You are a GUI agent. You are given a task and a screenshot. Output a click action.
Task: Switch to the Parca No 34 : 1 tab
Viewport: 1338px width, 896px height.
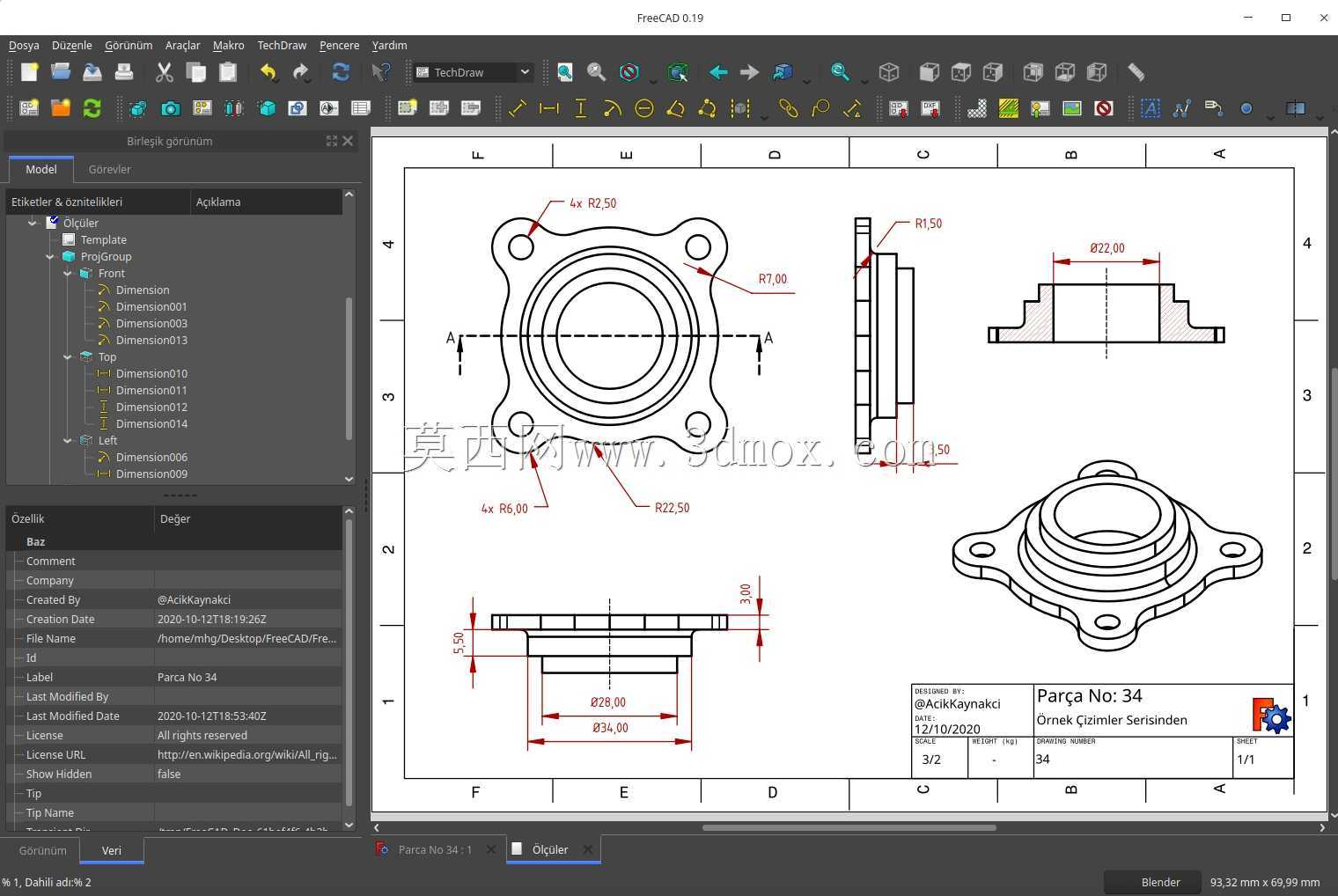click(x=435, y=849)
